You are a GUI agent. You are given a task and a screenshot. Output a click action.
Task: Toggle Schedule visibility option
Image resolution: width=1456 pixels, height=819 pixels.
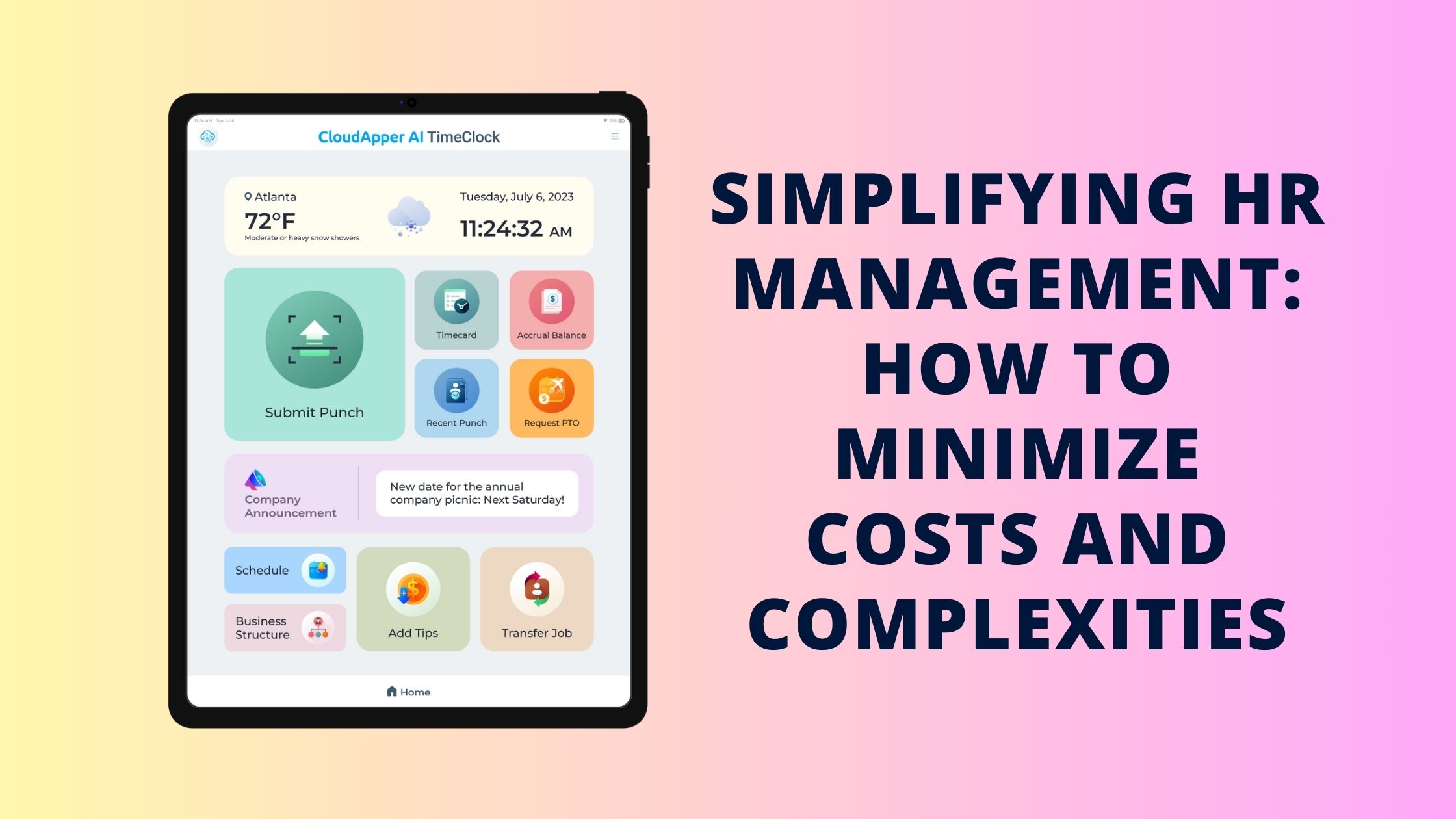click(284, 569)
